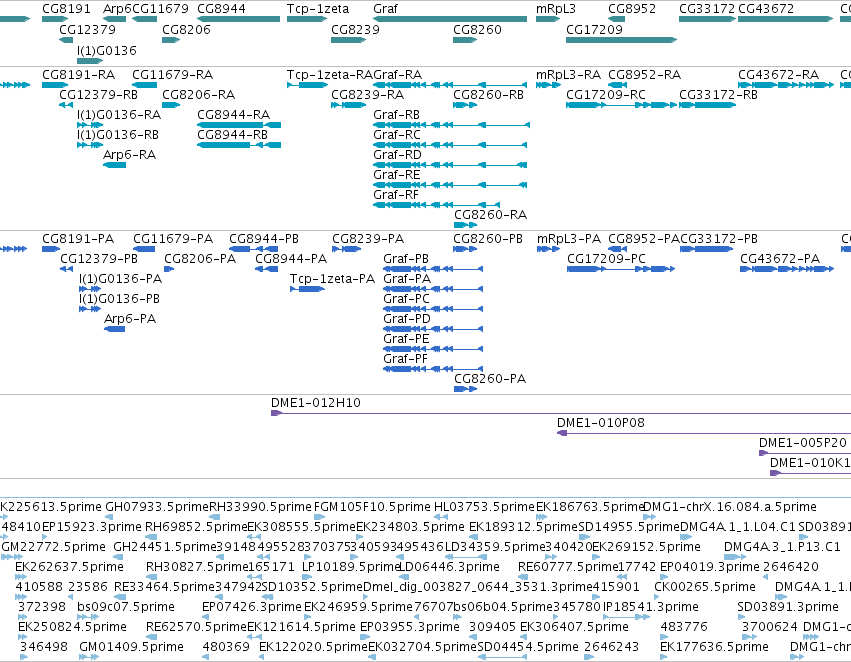Image resolution: width=851 pixels, height=662 pixels.
Task: Click the EP15923.3prime EST label
Action: tap(92, 527)
